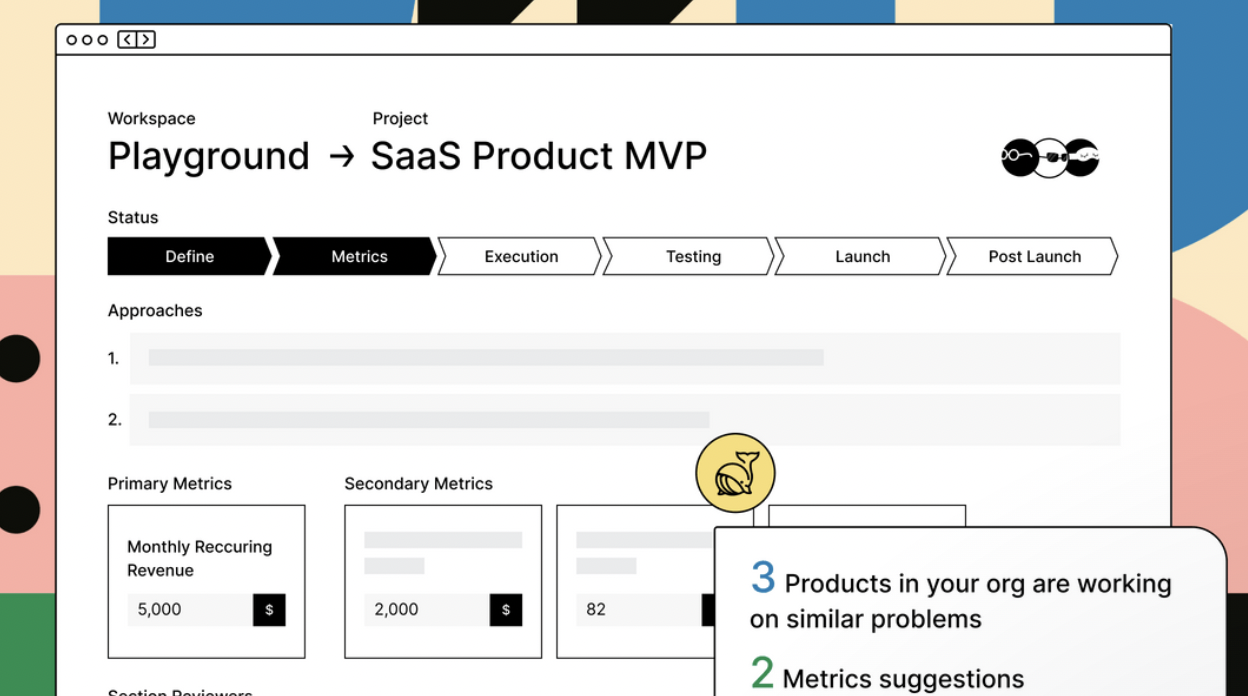The width and height of the screenshot is (1248, 696).
Task: Open the Playground workspace title
Action: 209,157
